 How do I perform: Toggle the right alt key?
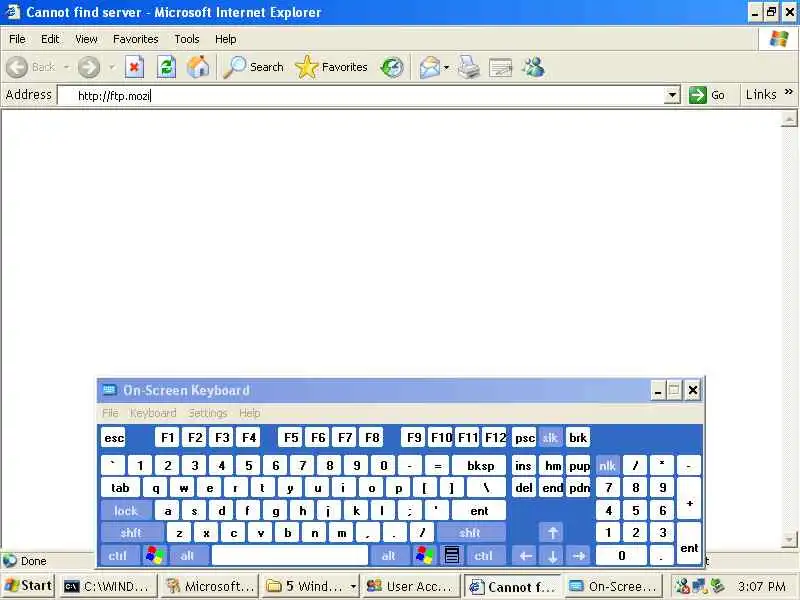[389, 555]
